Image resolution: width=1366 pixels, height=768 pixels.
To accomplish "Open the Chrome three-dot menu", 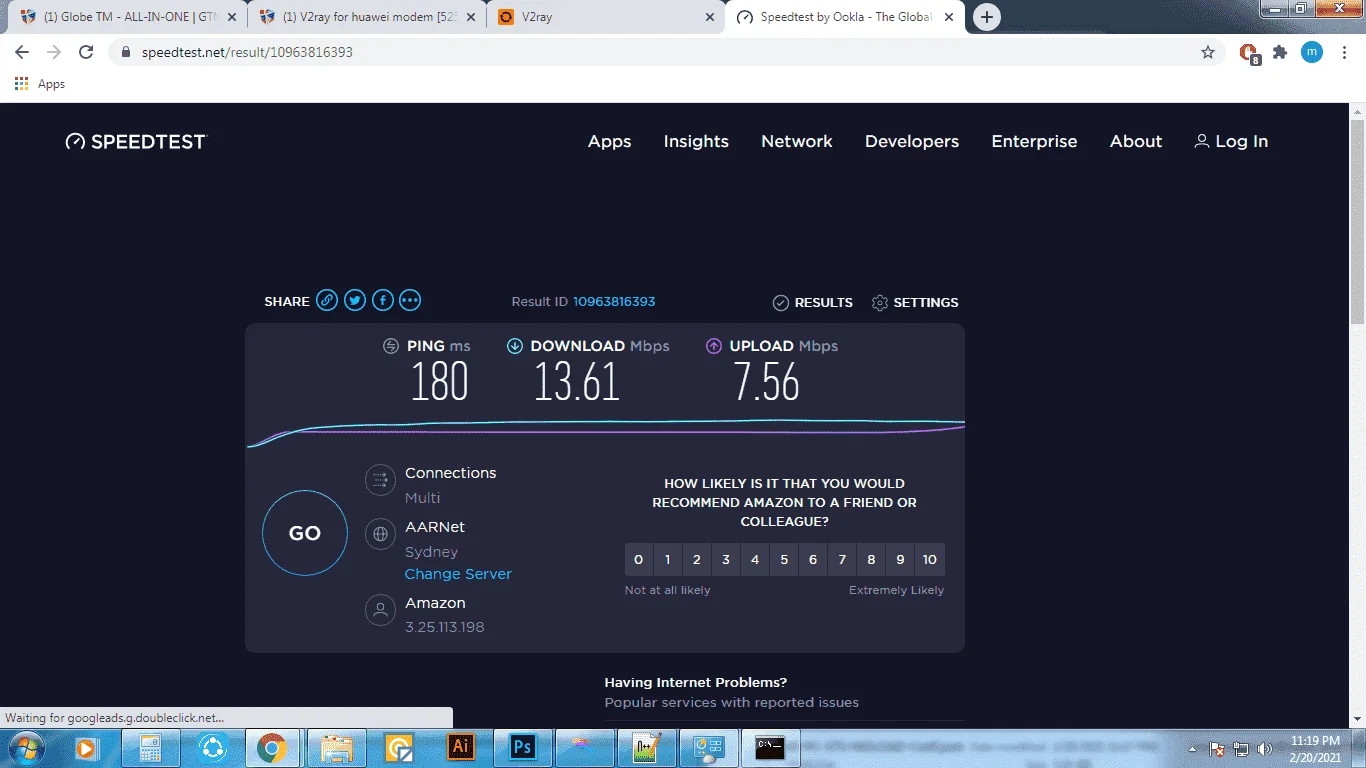I will pyautogui.click(x=1343, y=52).
